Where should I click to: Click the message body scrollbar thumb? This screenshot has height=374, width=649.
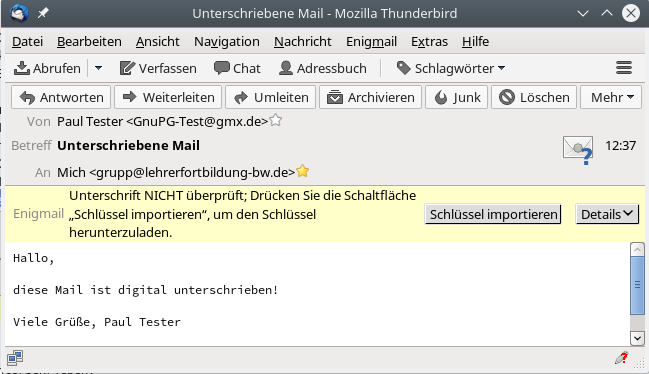[x=637, y=285]
